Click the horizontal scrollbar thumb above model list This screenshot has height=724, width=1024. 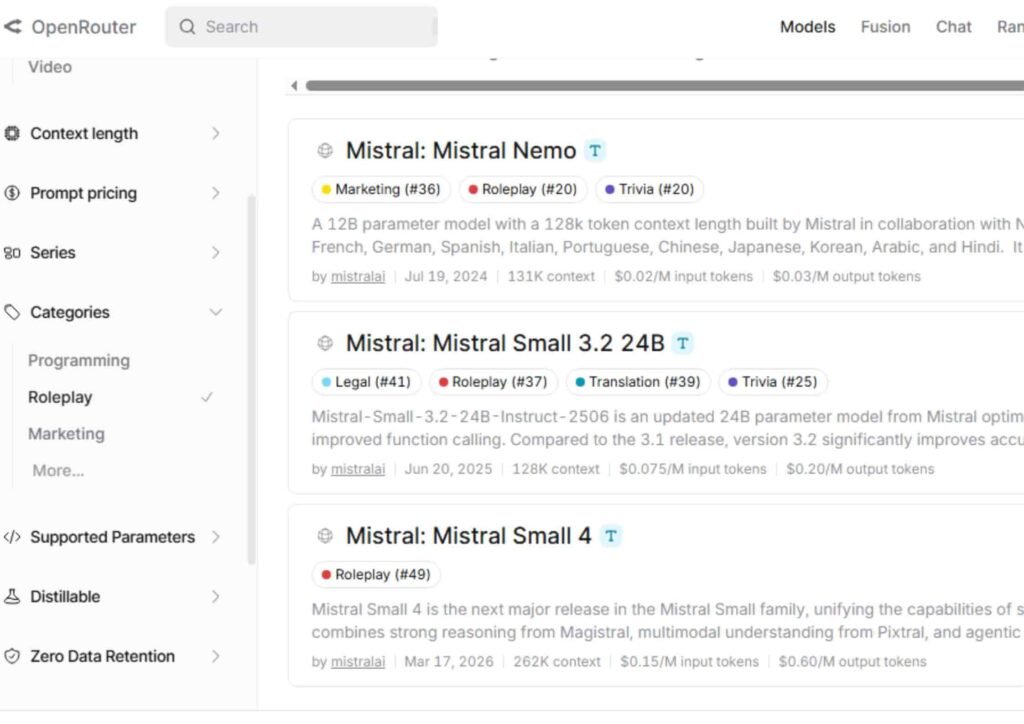(x=665, y=86)
